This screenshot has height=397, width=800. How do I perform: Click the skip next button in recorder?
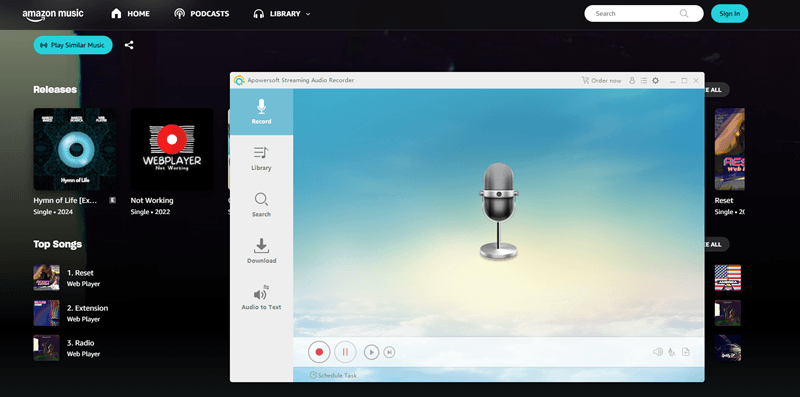(389, 352)
